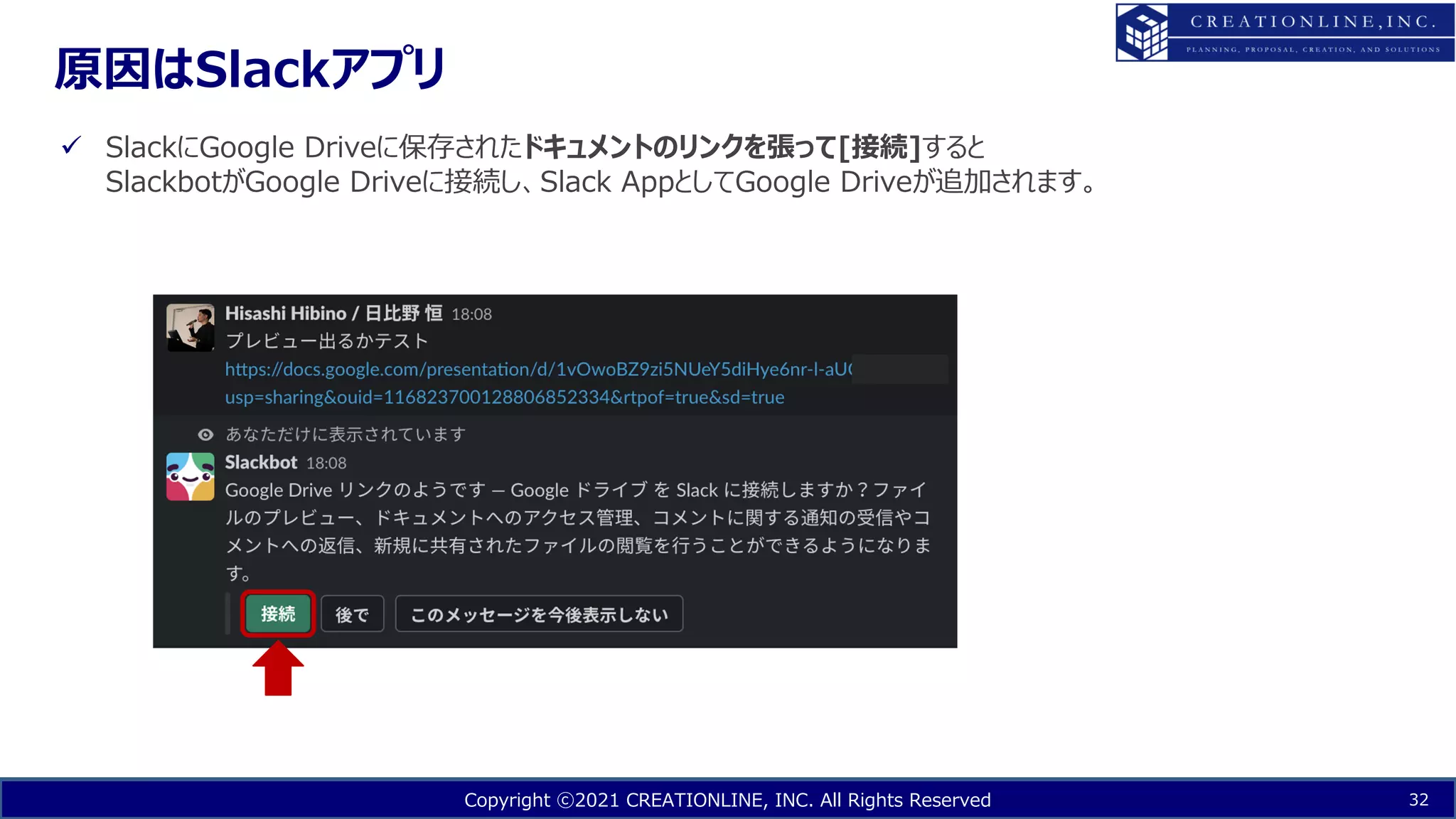1456x819 pixels.
Task: Click Hisashi Hibino's profile photo
Action: pos(191,328)
